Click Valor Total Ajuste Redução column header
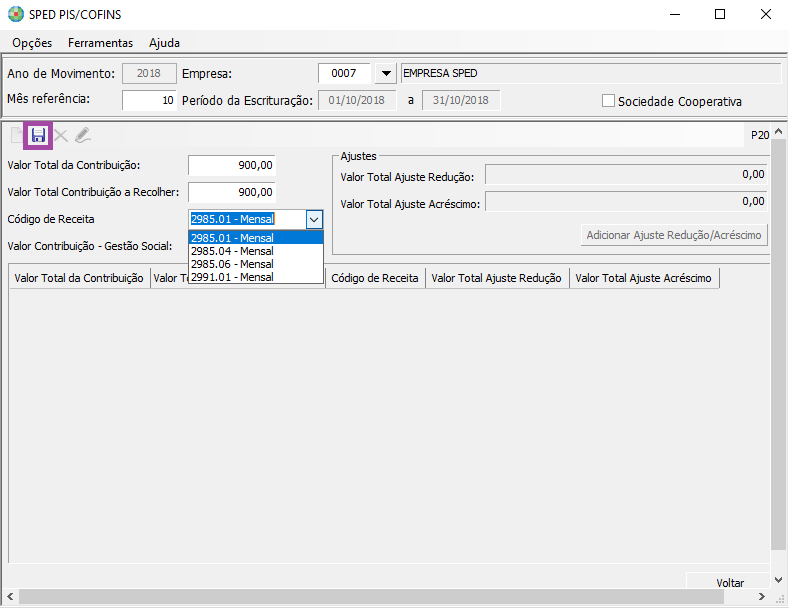 [x=497, y=278]
